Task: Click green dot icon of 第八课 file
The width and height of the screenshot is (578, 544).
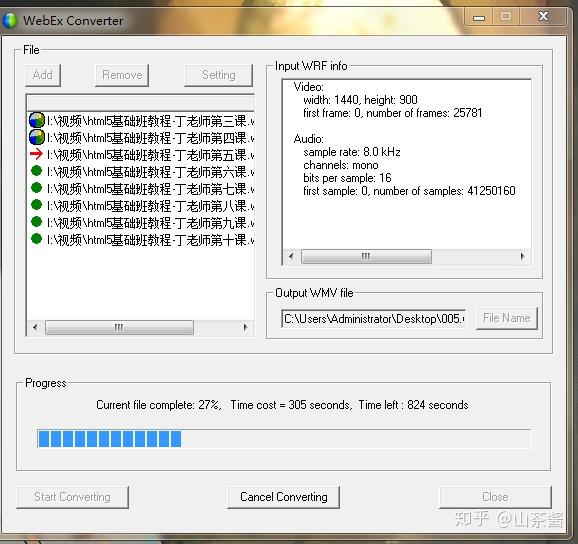Action: 36,205
